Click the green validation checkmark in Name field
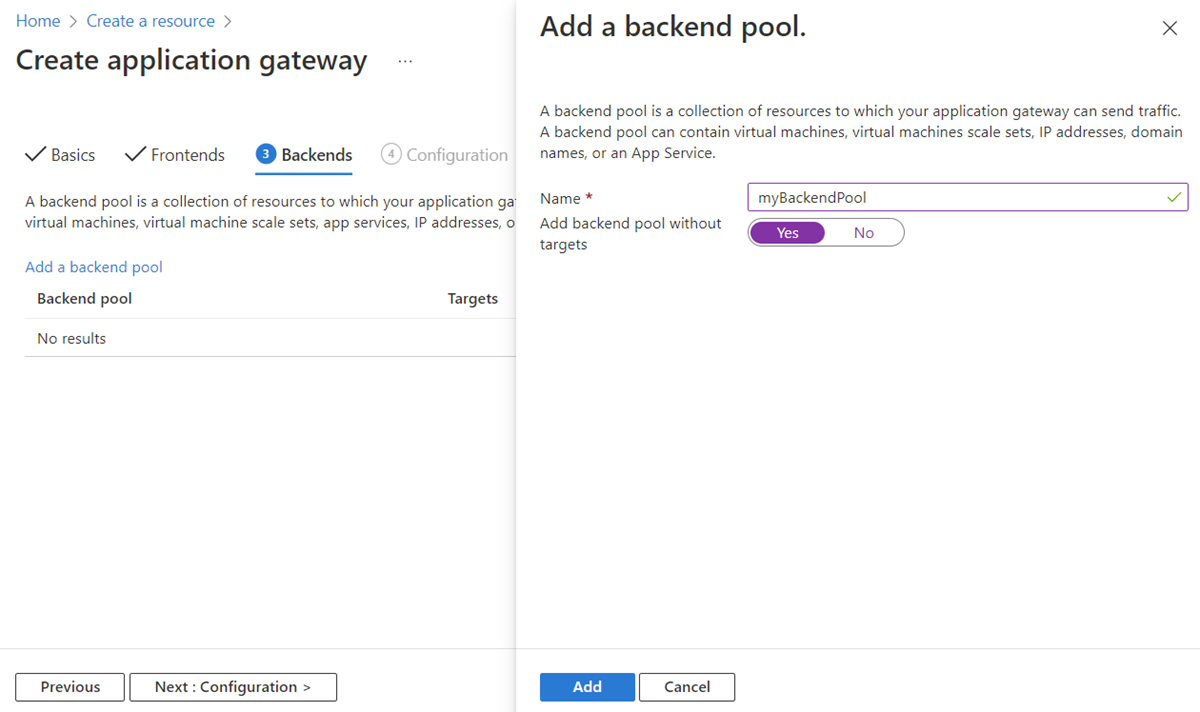 click(1174, 198)
